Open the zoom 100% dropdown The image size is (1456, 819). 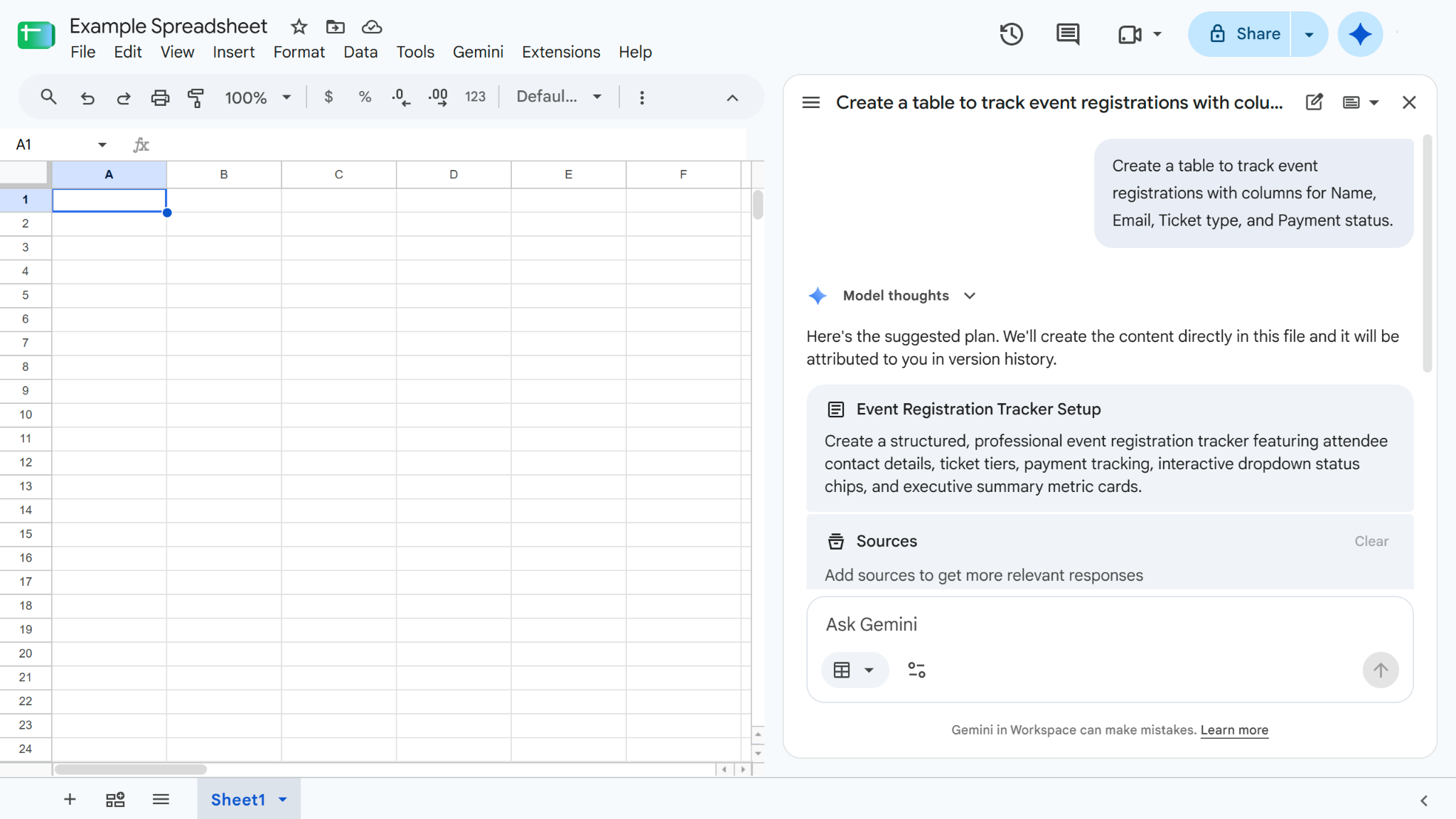(x=258, y=97)
